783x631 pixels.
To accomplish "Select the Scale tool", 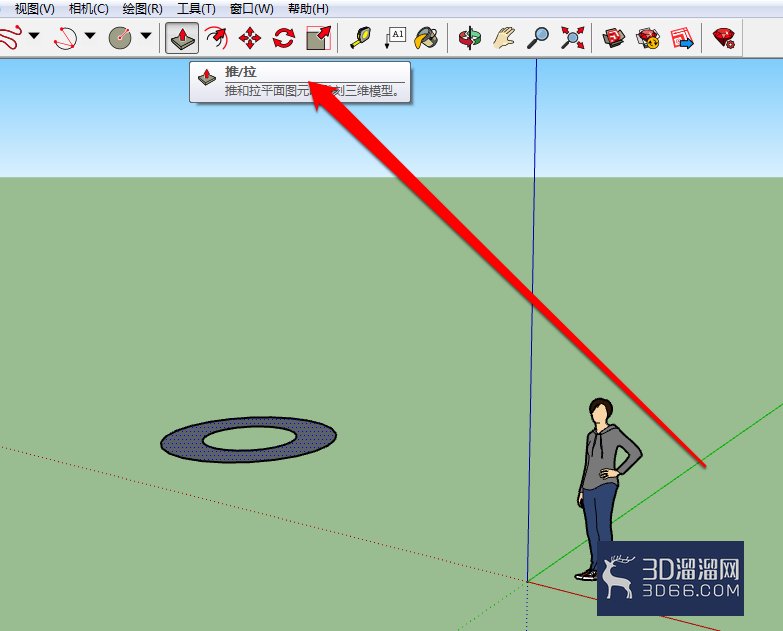I will 319,38.
